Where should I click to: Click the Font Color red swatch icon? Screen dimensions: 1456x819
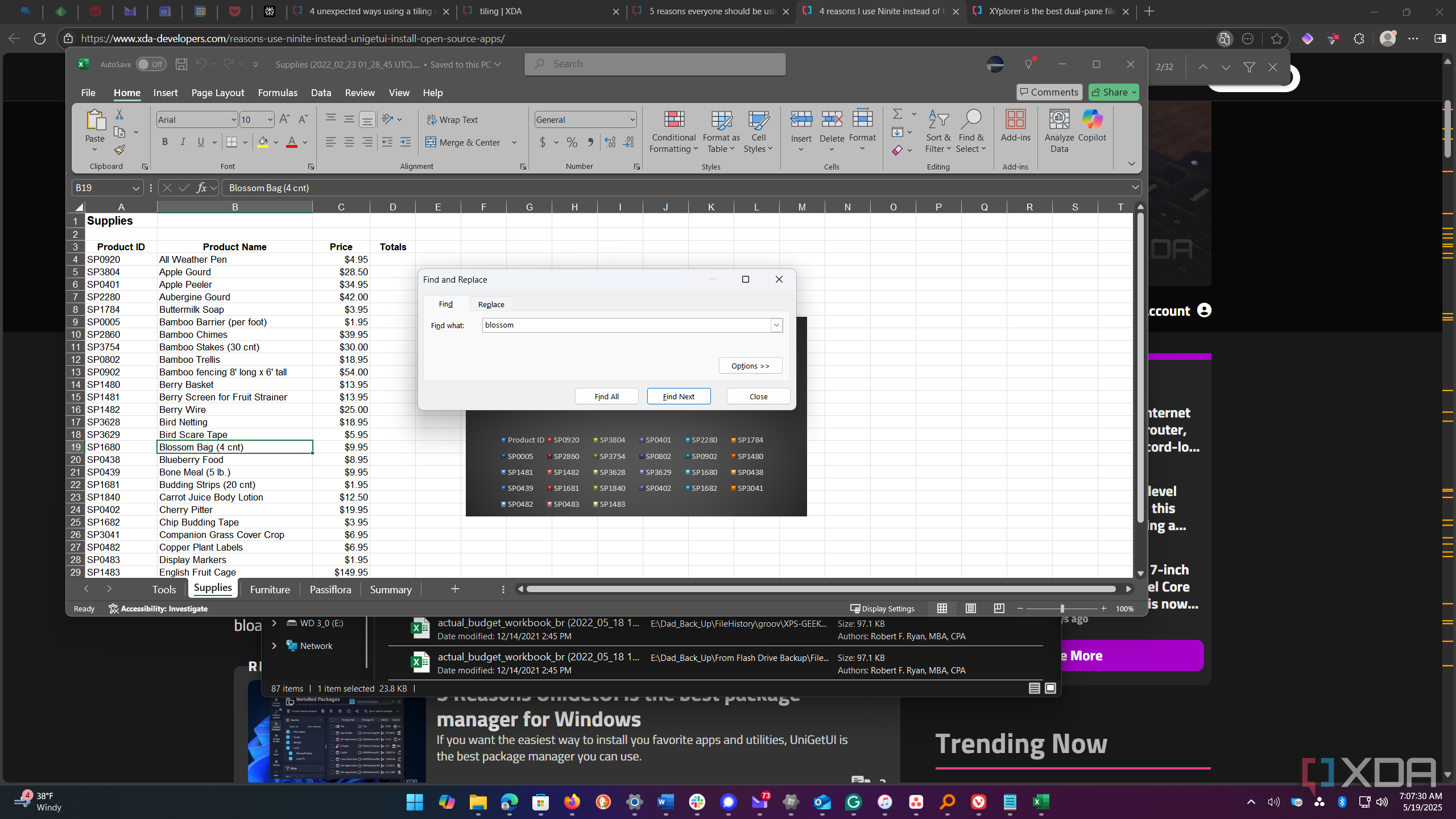pyautogui.click(x=292, y=142)
